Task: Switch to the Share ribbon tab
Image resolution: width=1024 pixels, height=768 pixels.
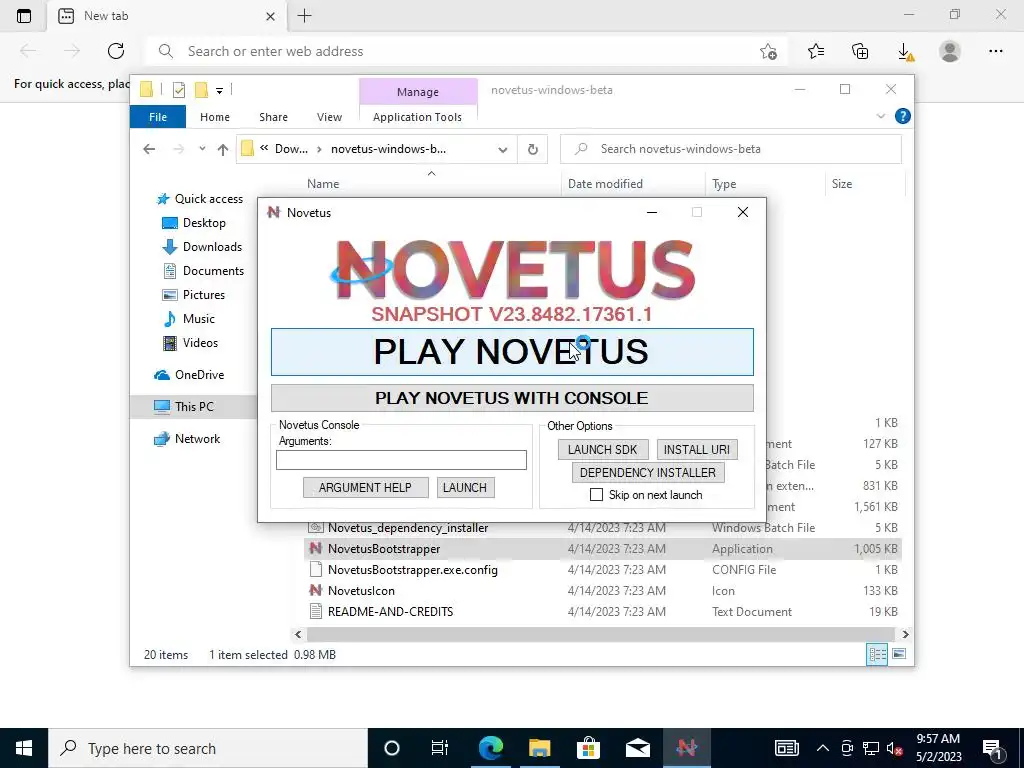Action: [273, 117]
